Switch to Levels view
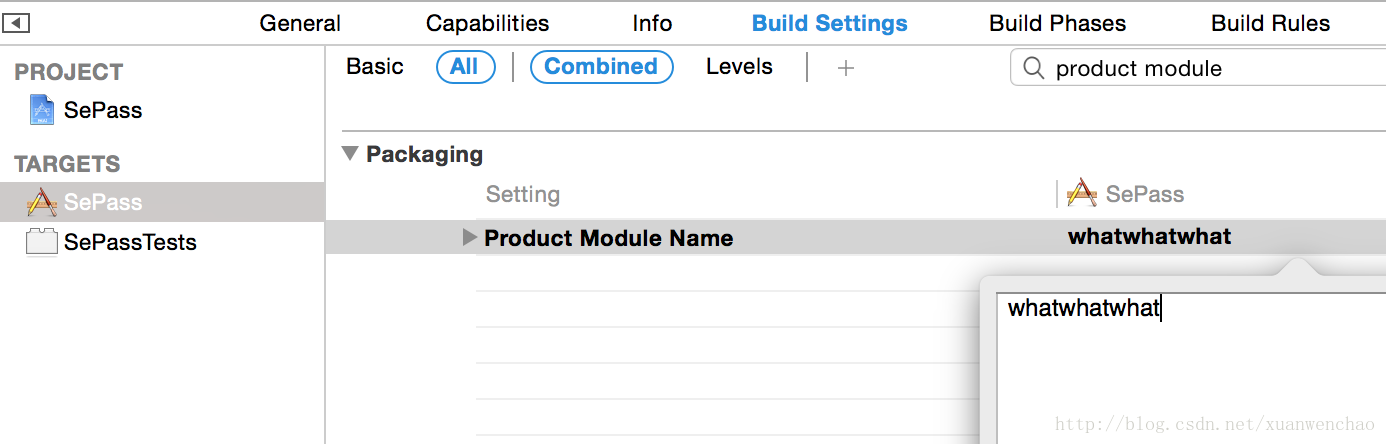The height and width of the screenshot is (444, 1386). click(739, 67)
